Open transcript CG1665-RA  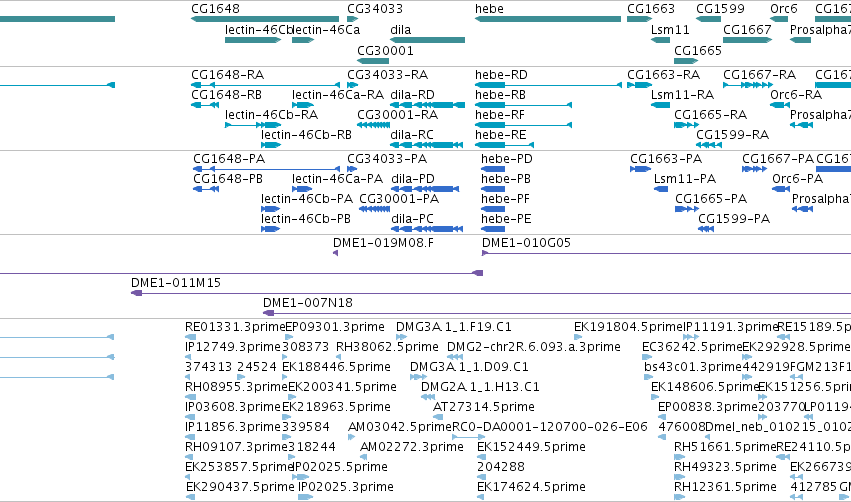click(x=710, y=115)
